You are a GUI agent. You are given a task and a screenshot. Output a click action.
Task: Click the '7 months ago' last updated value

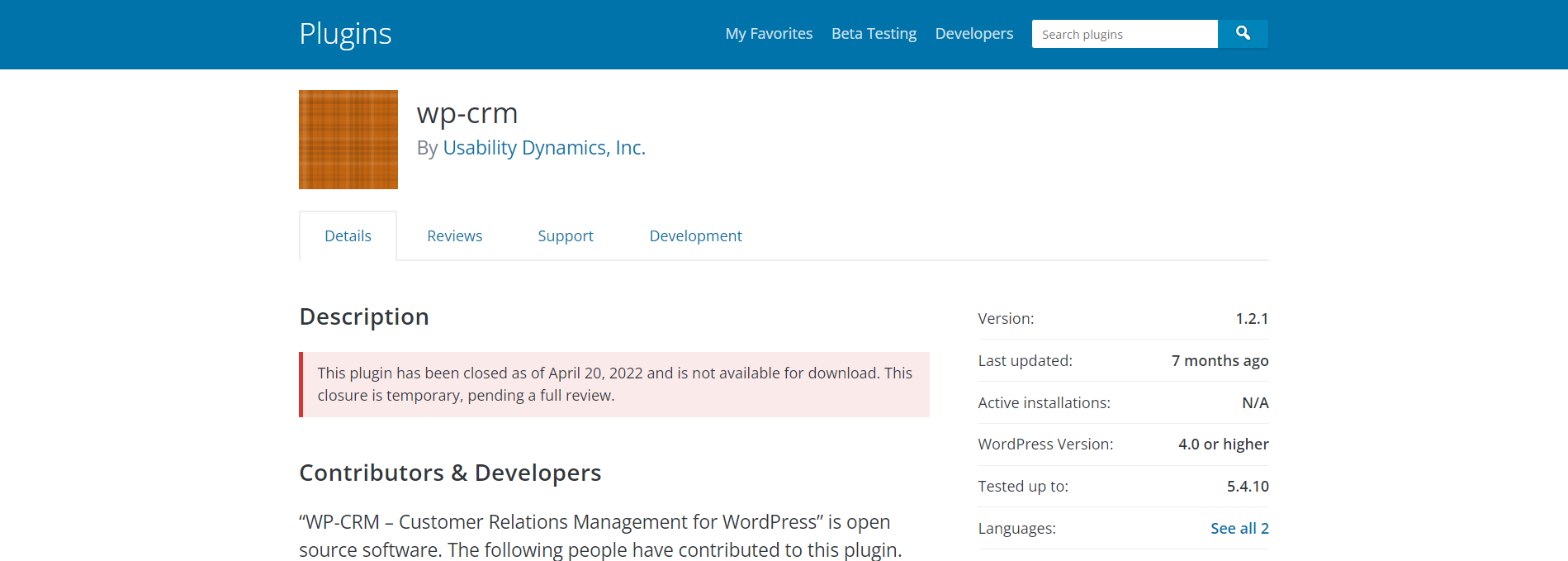click(1220, 361)
